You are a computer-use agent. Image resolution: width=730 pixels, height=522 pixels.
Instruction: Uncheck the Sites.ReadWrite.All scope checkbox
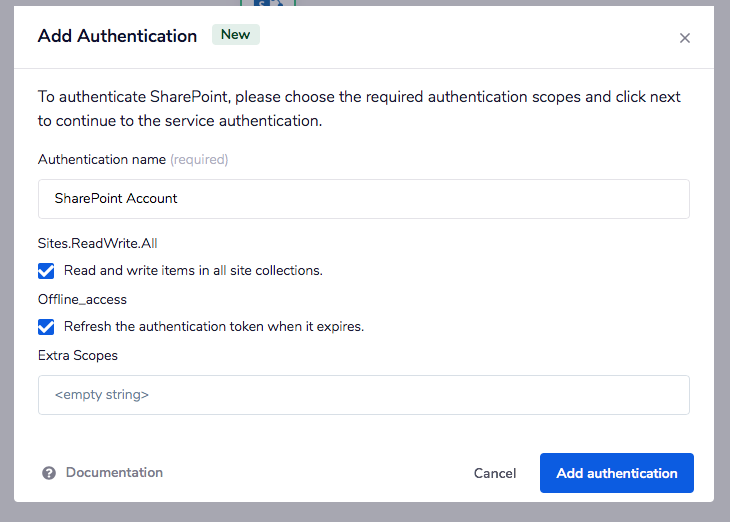[x=46, y=271]
